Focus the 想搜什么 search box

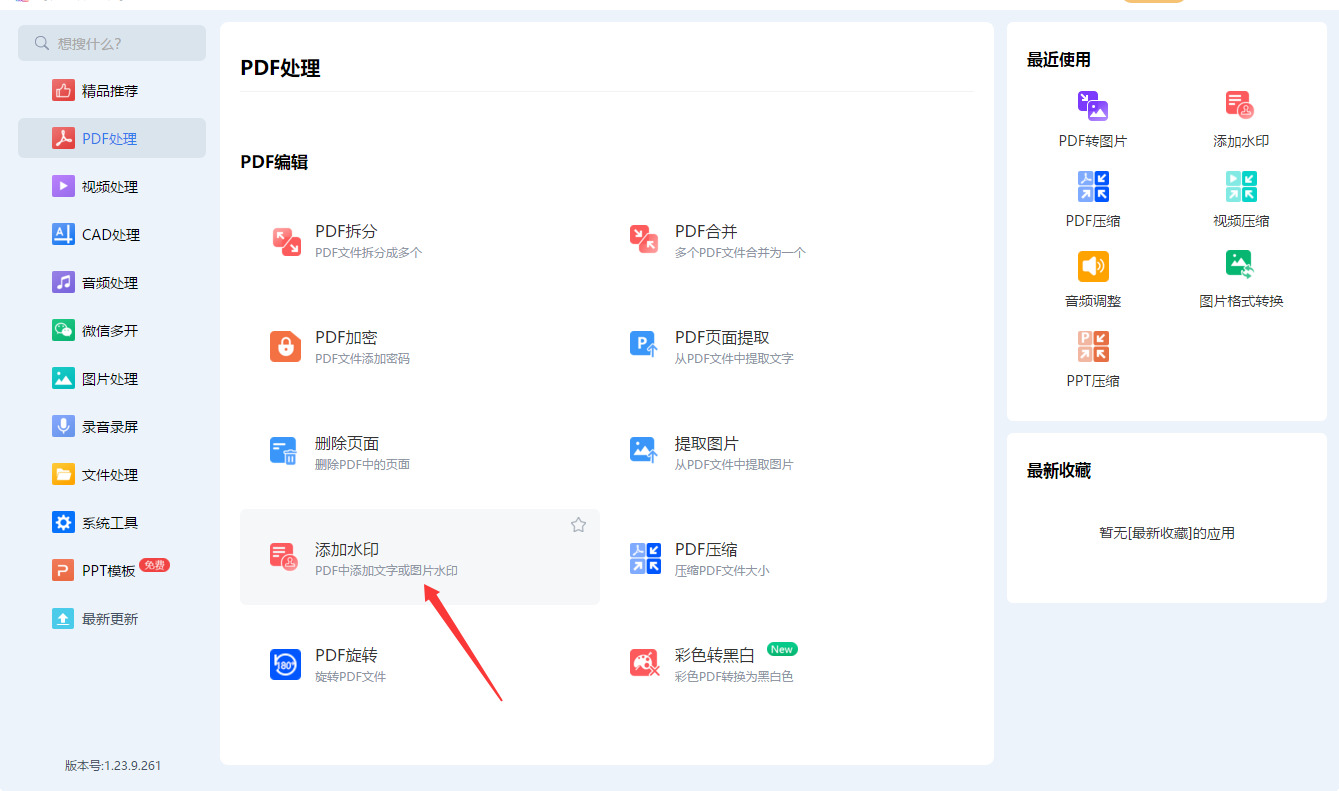pyautogui.click(x=112, y=43)
